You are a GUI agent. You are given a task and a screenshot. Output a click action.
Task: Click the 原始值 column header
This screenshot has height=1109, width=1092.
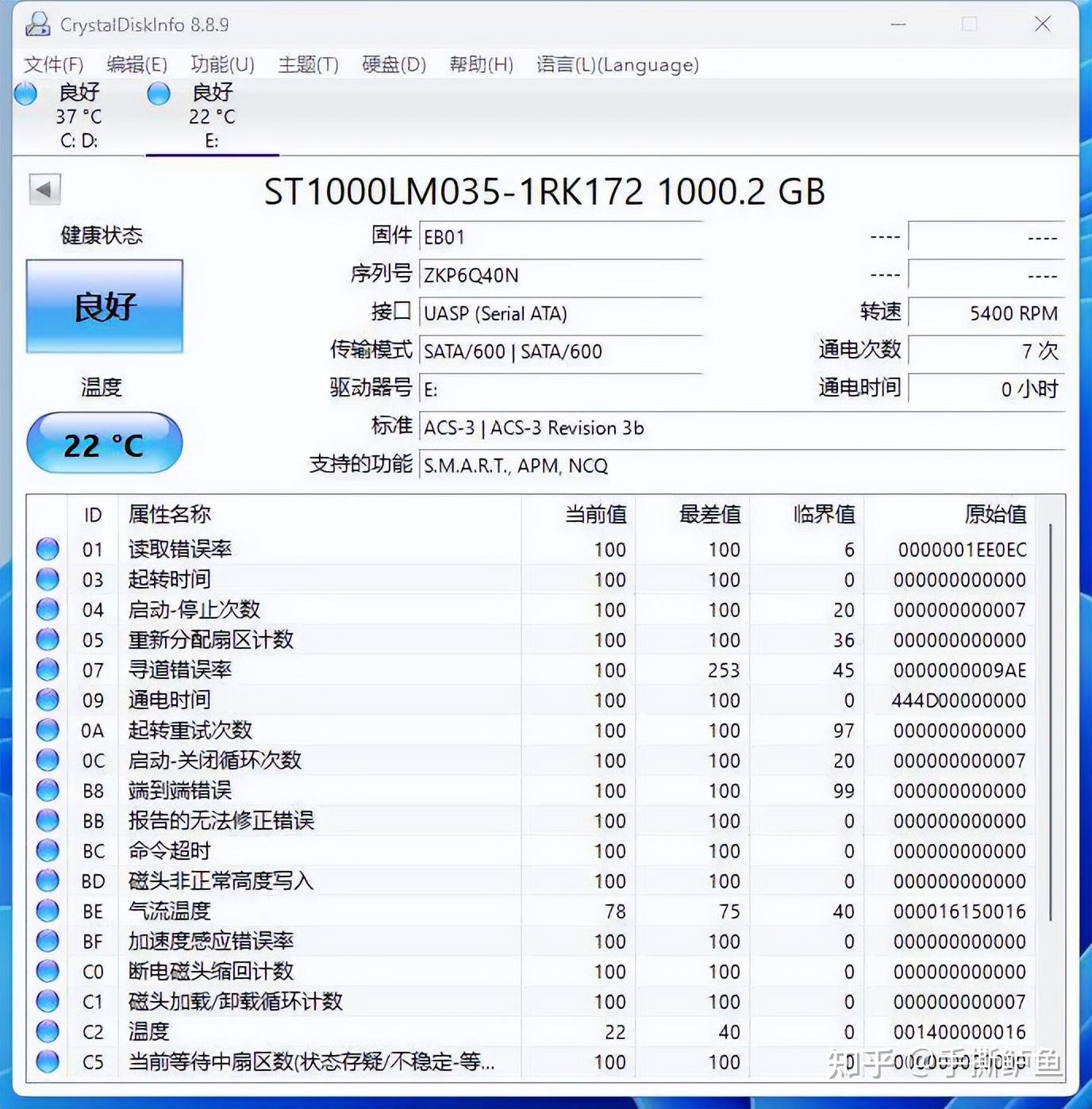(x=951, y=514)
